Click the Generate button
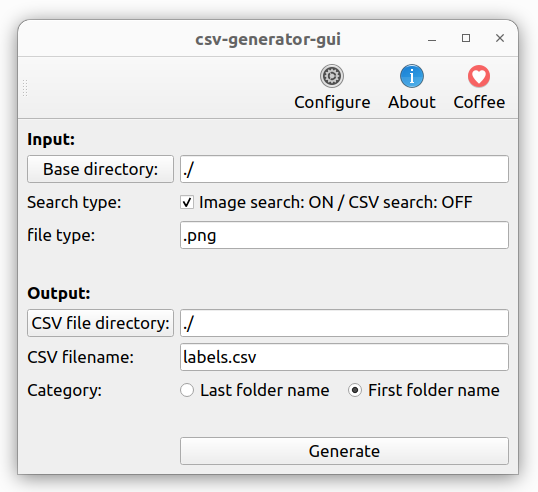The height and width of the screenshot is (492, 538). point(344,451)
